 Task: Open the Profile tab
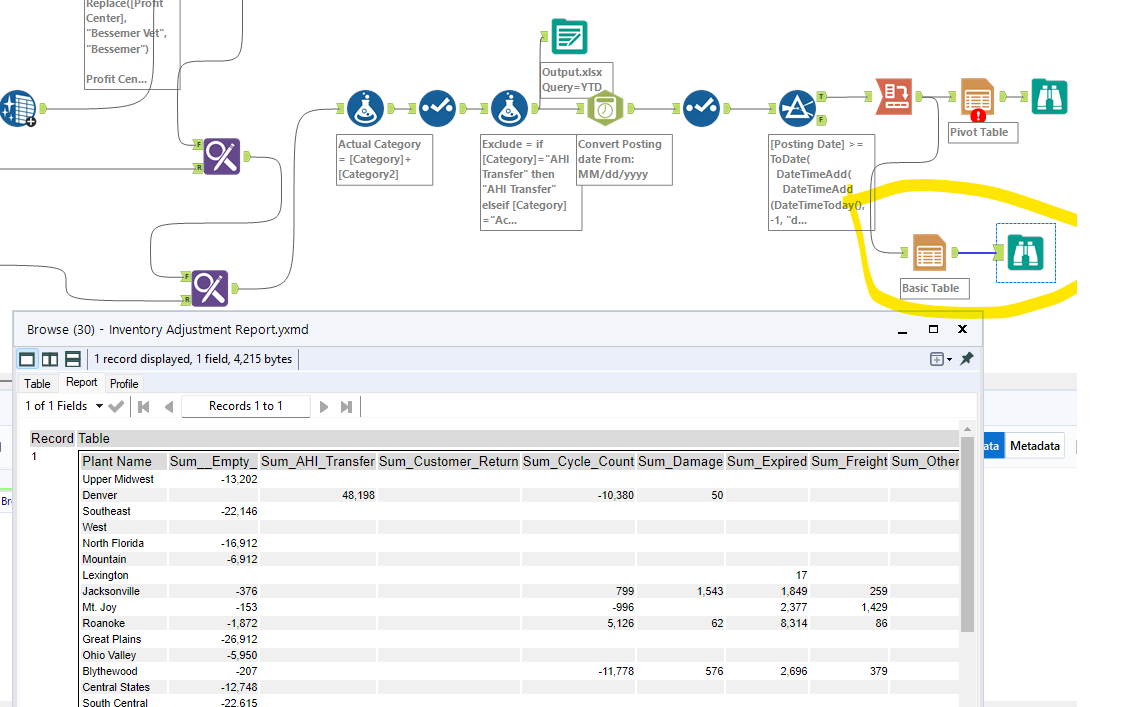[124, 384]
